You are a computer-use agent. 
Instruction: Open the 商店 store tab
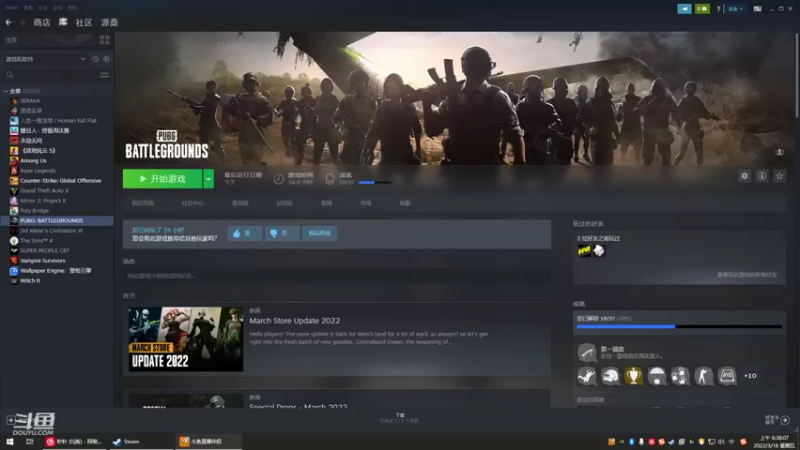pos(42,22)
